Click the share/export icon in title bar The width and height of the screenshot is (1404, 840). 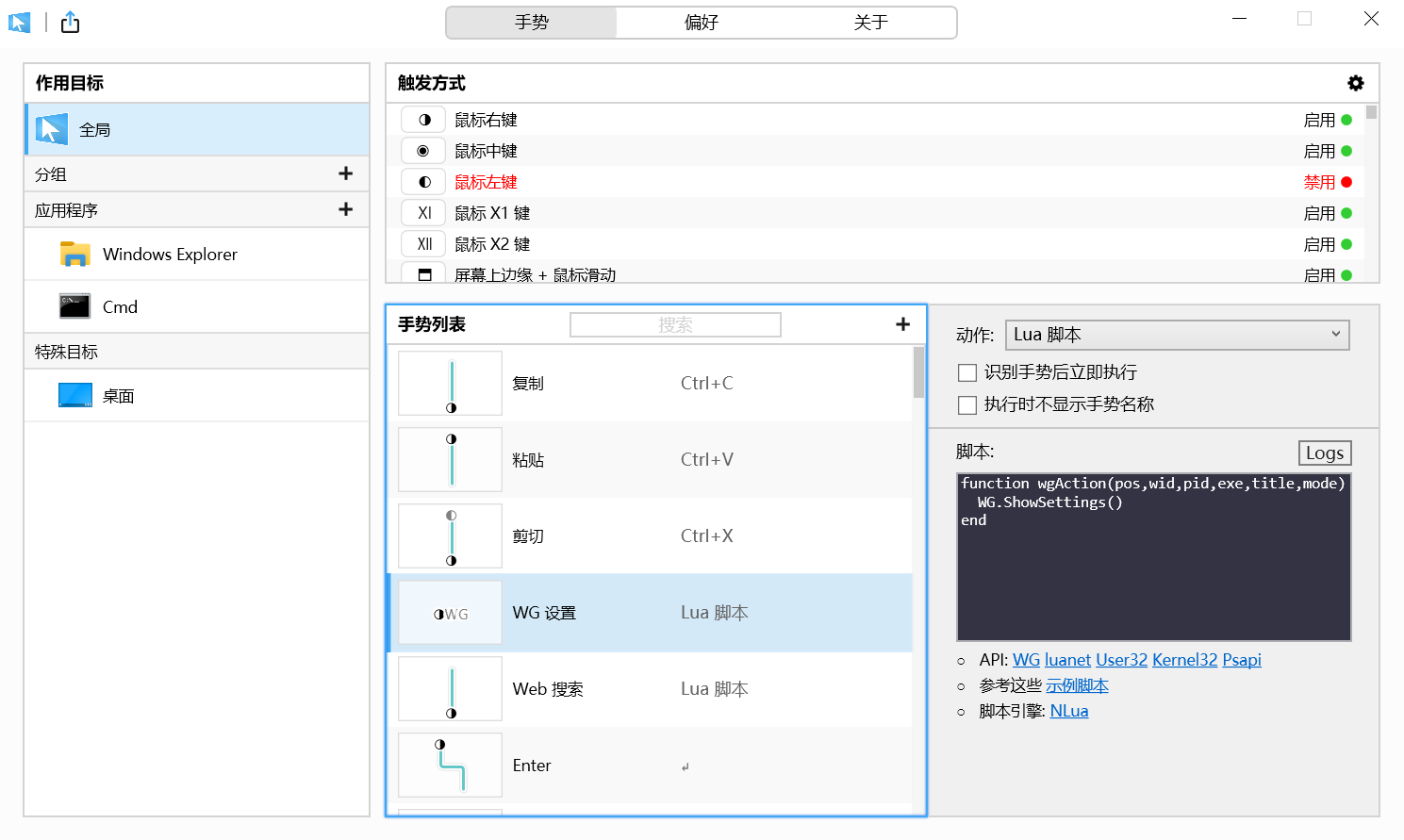71,22
